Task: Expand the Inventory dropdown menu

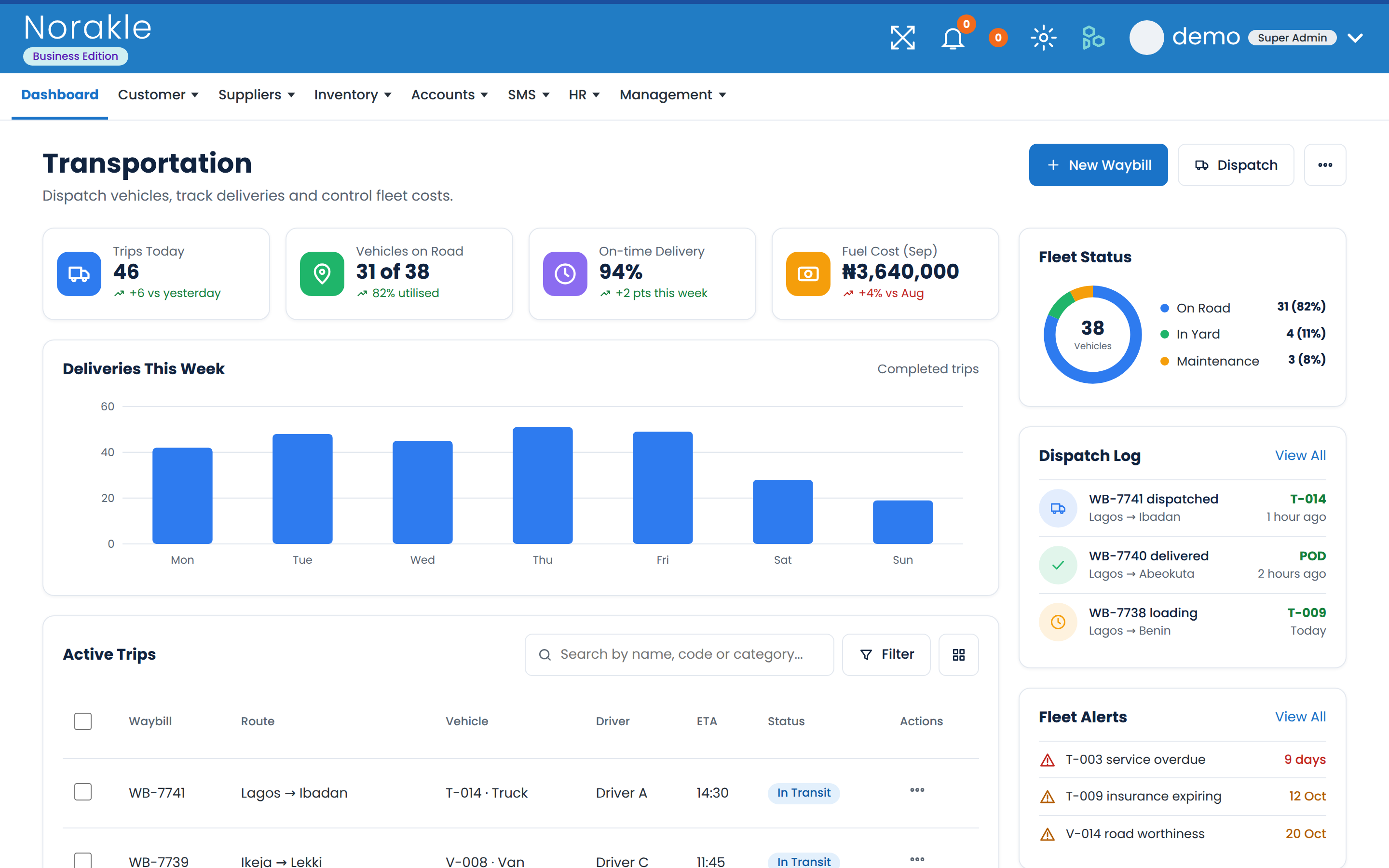Action: (x=353, y=95)
